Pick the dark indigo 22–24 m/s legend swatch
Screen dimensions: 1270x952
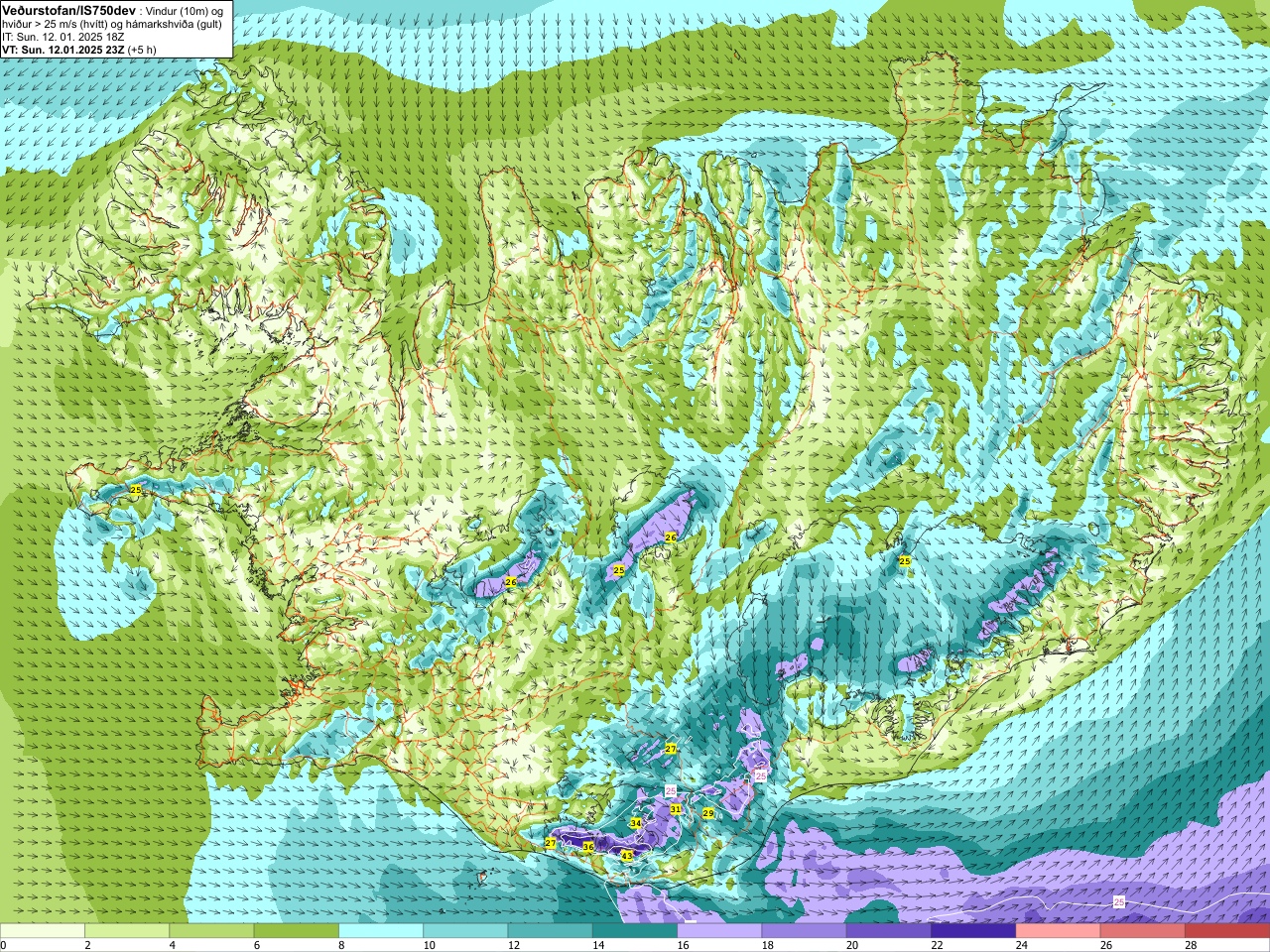973,931
